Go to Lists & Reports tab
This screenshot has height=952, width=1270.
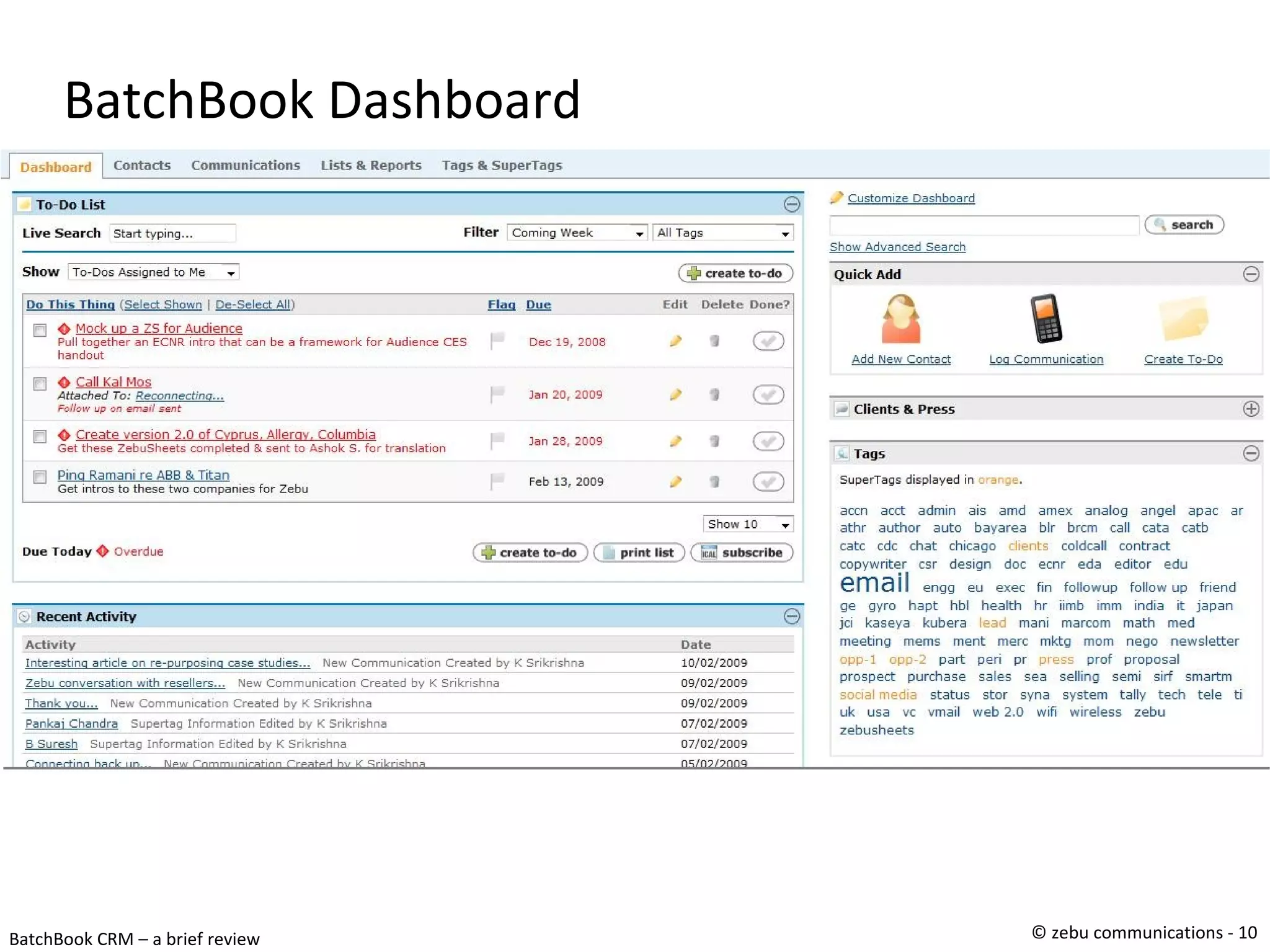371,165
